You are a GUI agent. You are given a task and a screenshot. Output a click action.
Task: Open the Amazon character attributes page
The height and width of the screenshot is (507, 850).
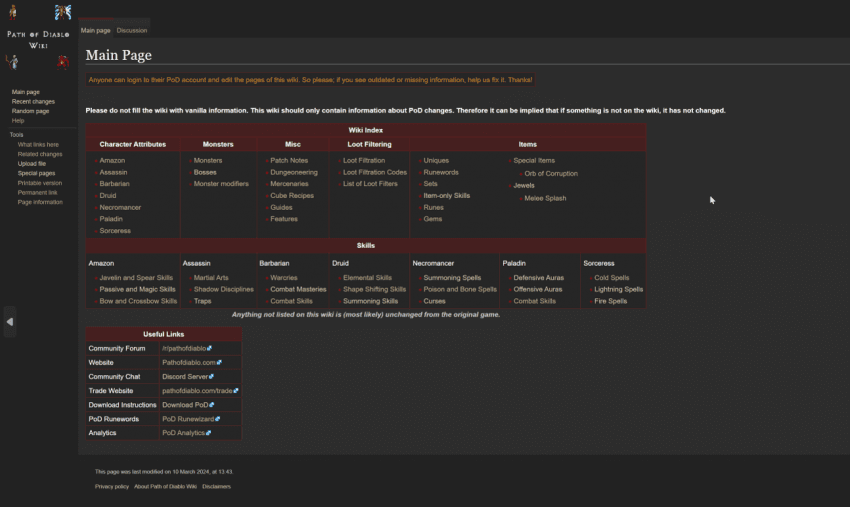tap(112, 161)
